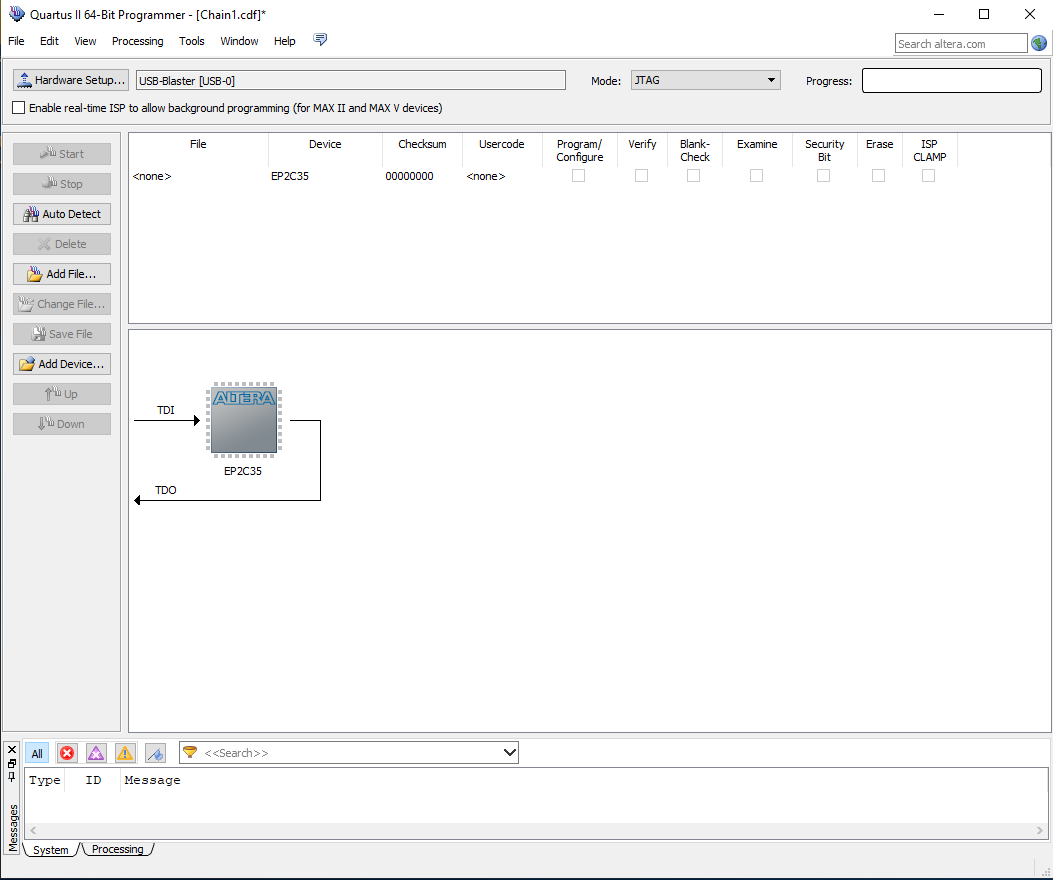Click the Auto Detect button
The width and height of the screenshot is (1053, 880).
(62, 214)
